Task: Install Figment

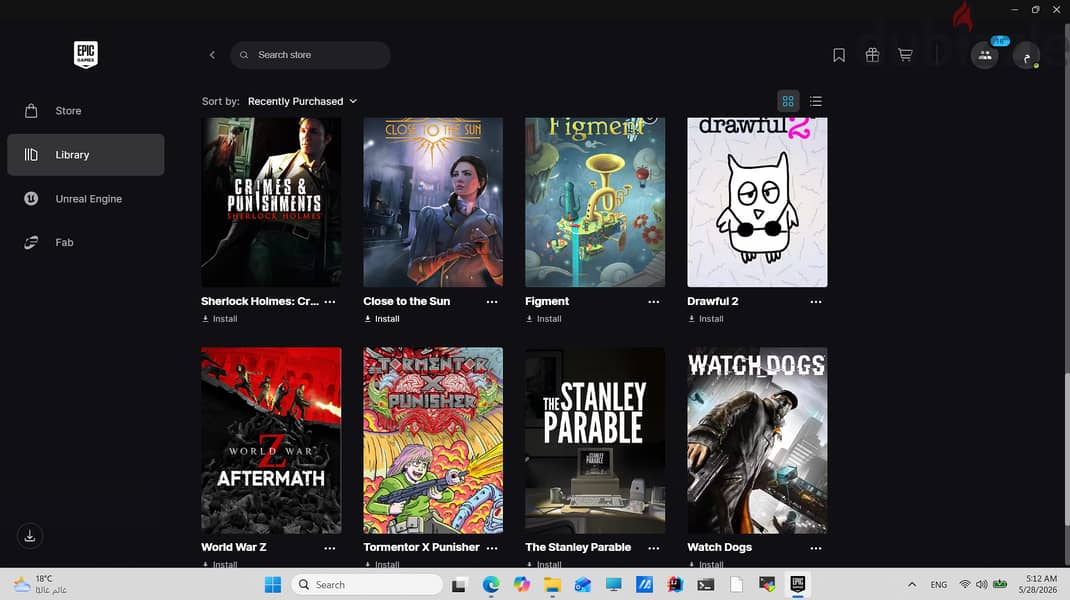Action: (x=544, y=319)
